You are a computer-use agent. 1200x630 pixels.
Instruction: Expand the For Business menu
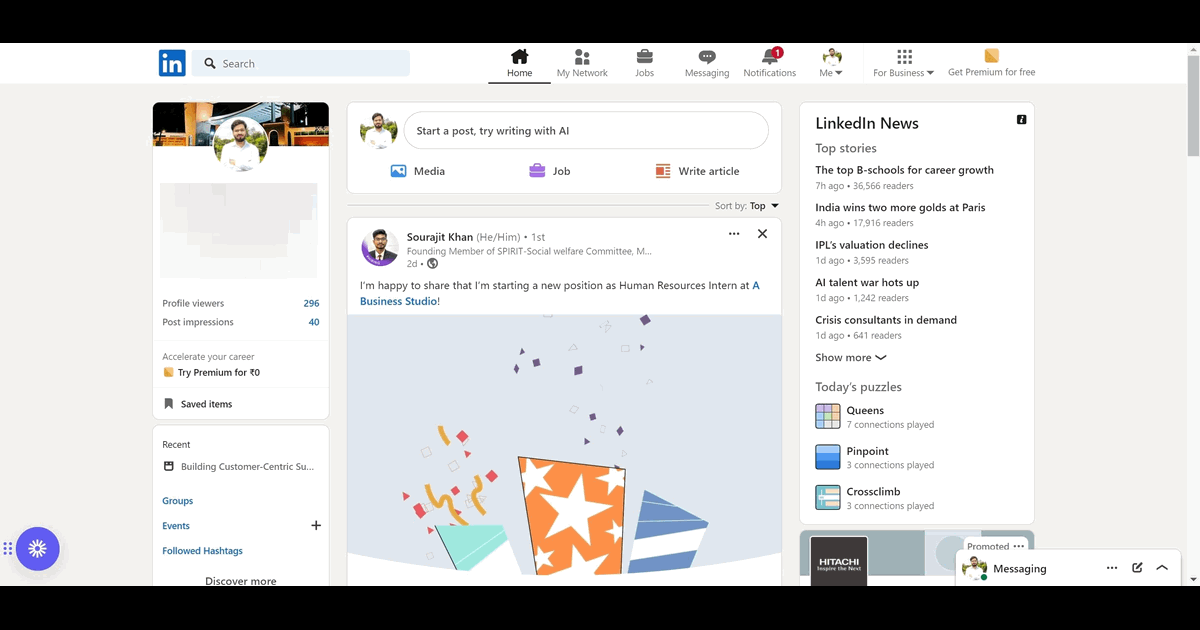coord(904,63)
